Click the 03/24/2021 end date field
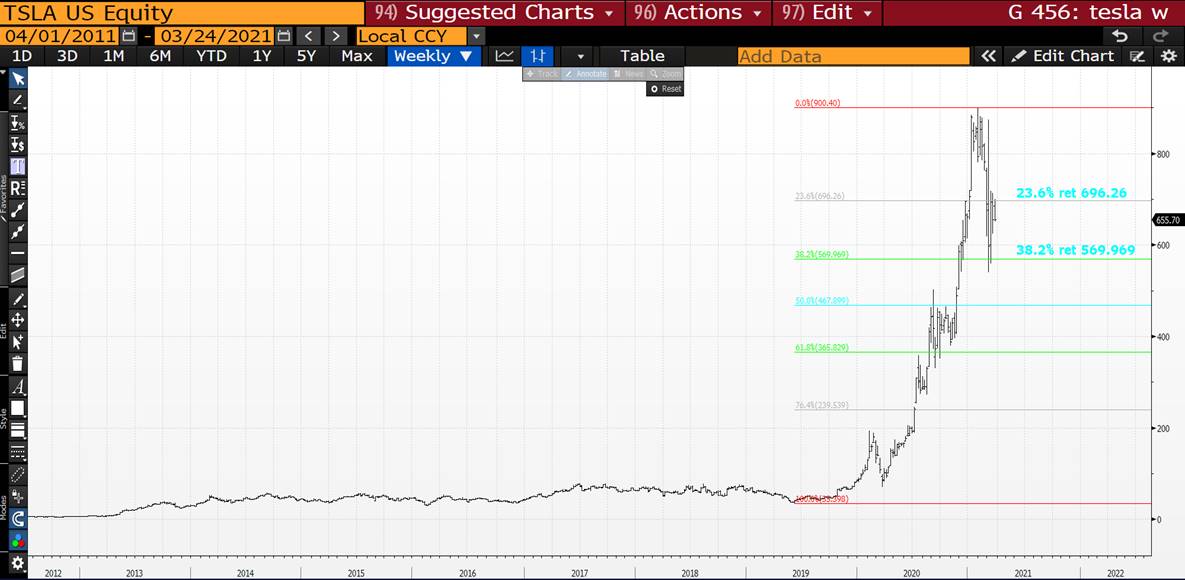 pos(214,36)
